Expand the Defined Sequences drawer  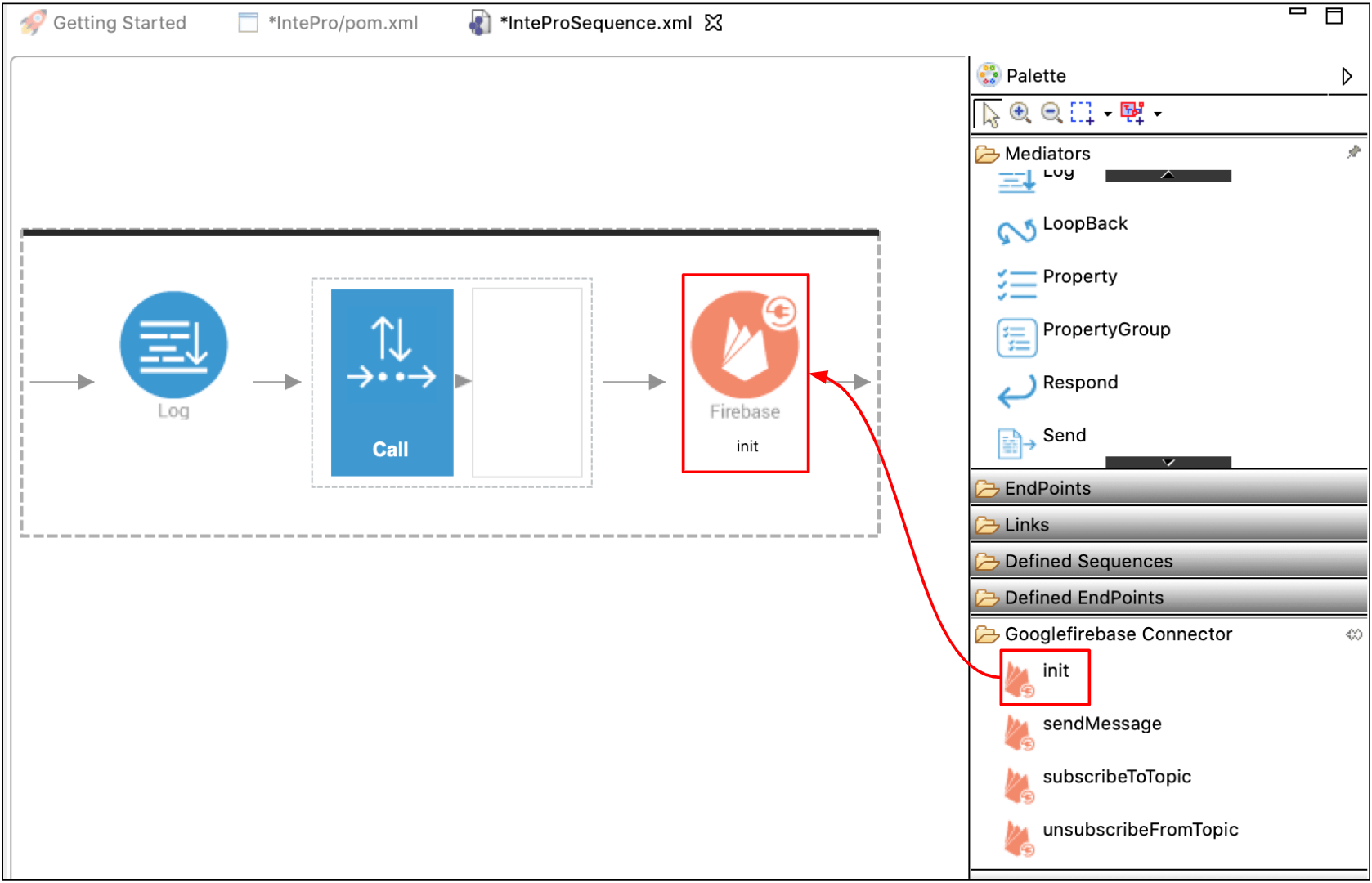(x=1168, y=562)
